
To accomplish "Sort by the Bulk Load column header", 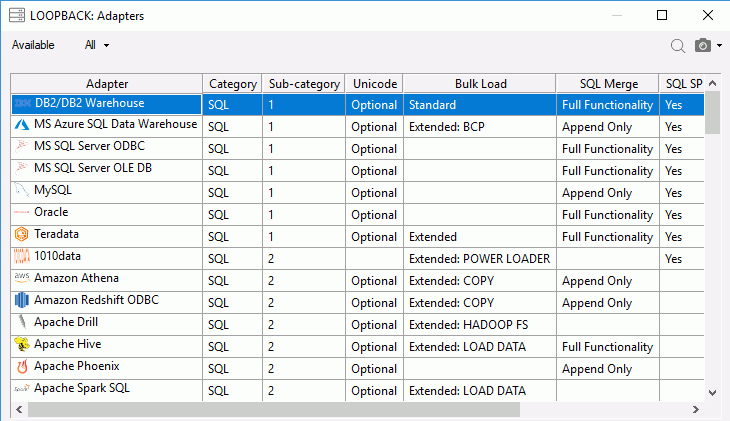I will [480, 84].
